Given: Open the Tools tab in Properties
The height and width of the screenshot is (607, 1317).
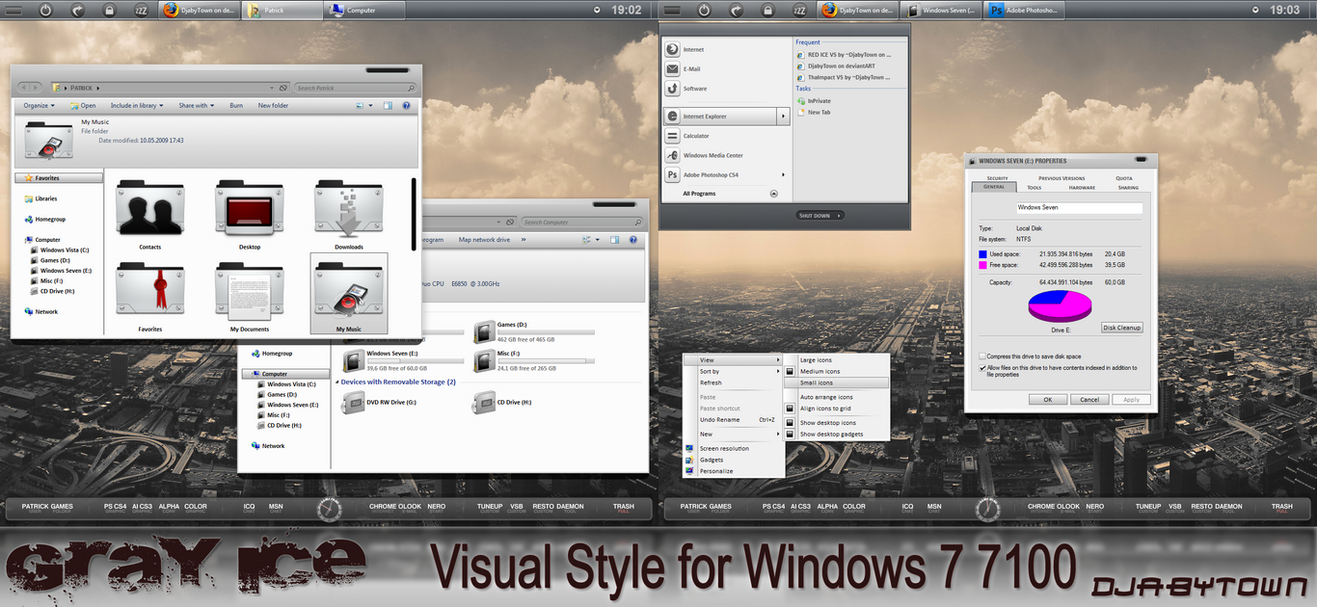Looking at the screenshot, I should (x=1034, y=187).
